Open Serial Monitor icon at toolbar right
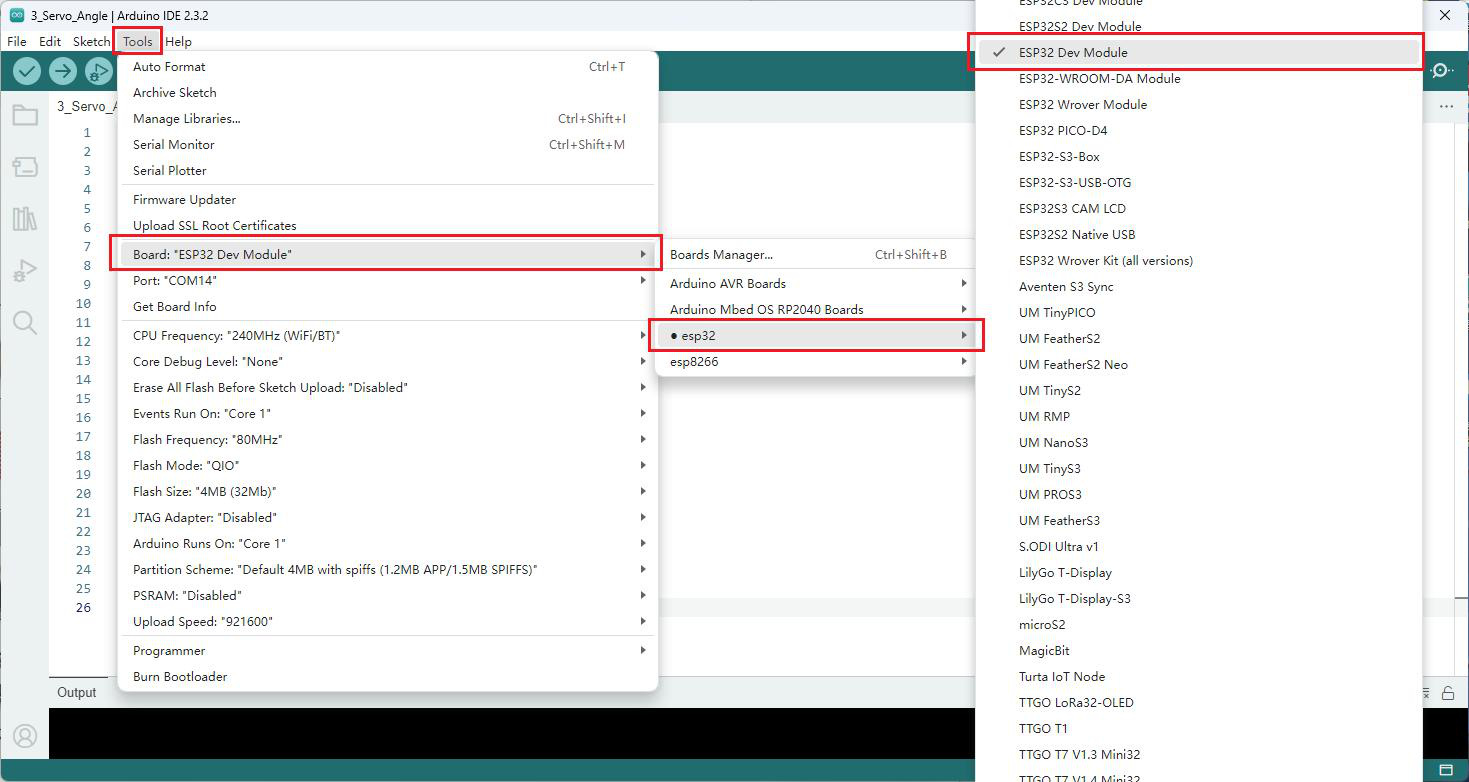 (1441, 70)
